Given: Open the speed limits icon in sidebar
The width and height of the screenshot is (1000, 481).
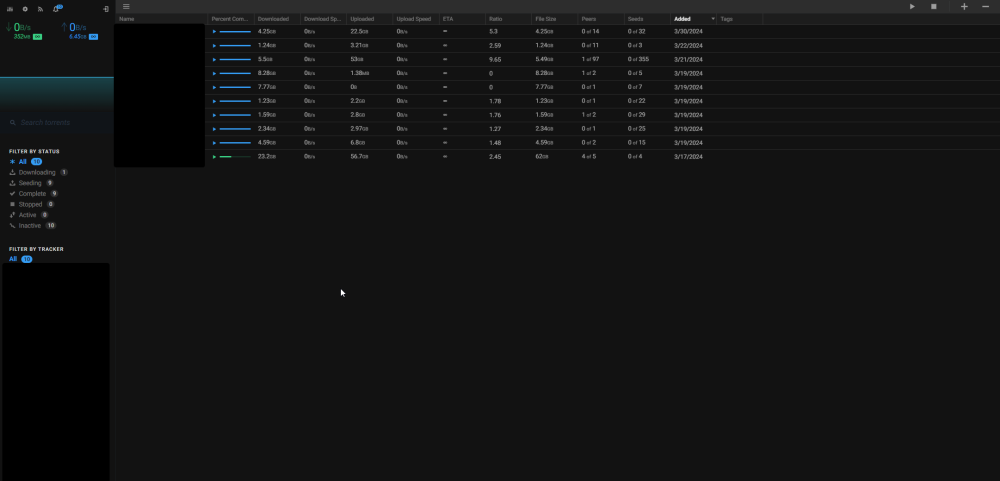Looking at the screenshot, I should (10, 9).
